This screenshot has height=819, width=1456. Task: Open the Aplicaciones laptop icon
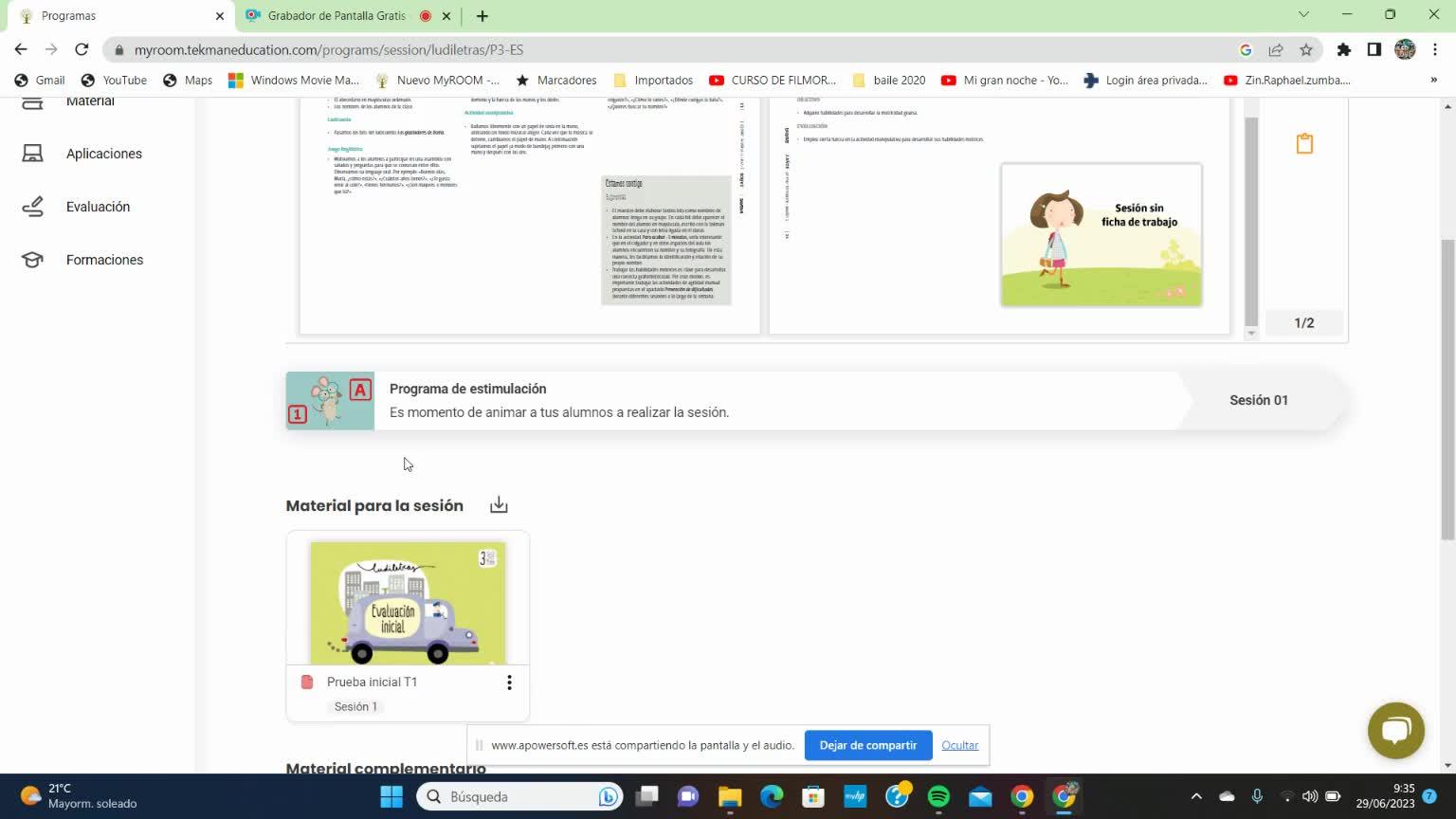32,154
